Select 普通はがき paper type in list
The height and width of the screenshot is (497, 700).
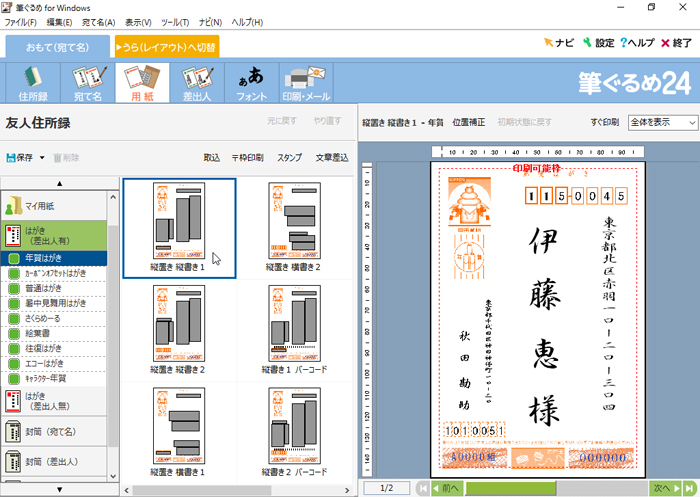[54, 287]
